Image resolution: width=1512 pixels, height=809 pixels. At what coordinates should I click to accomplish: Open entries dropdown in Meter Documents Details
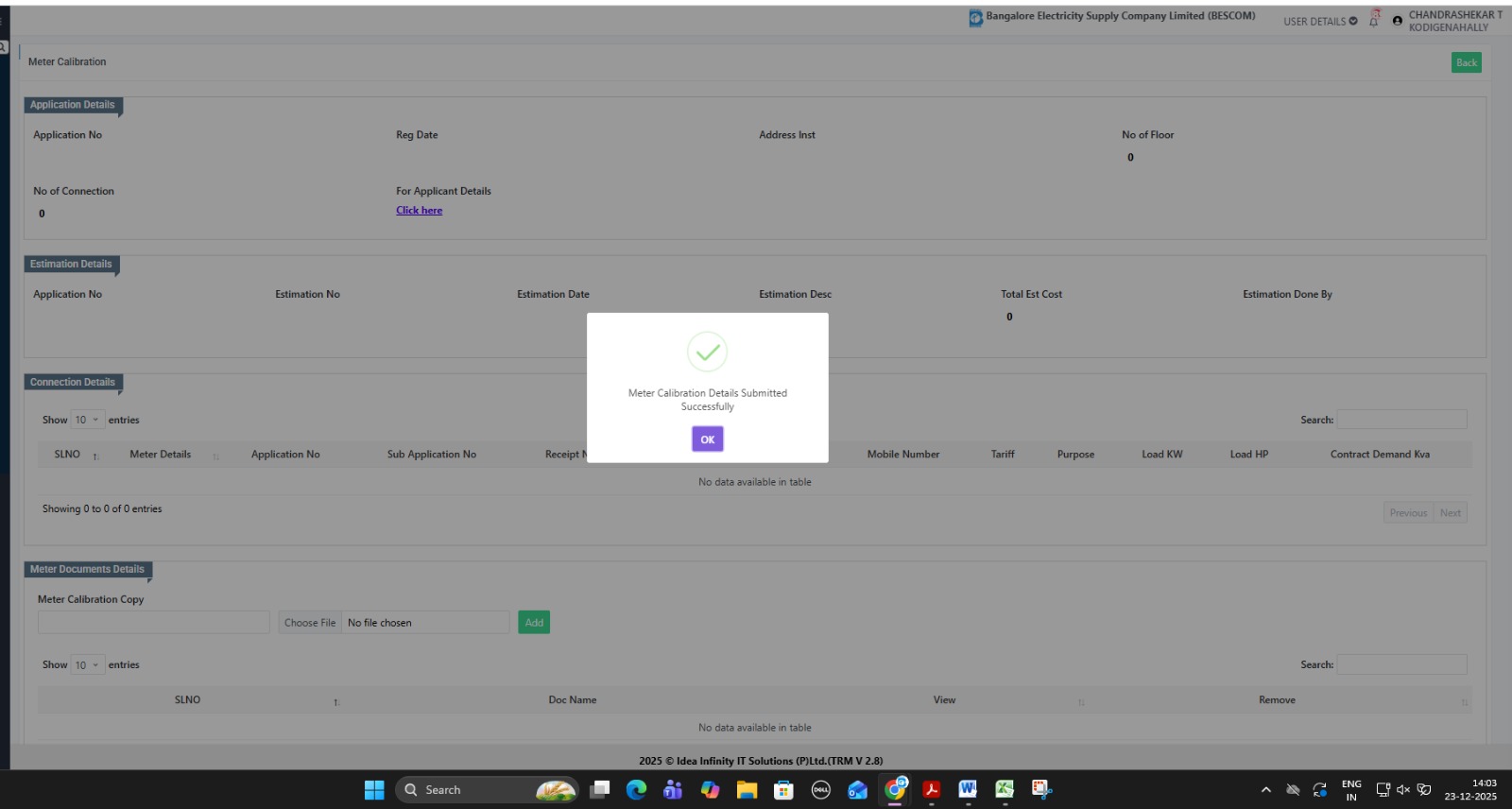(x=87, y=665)
